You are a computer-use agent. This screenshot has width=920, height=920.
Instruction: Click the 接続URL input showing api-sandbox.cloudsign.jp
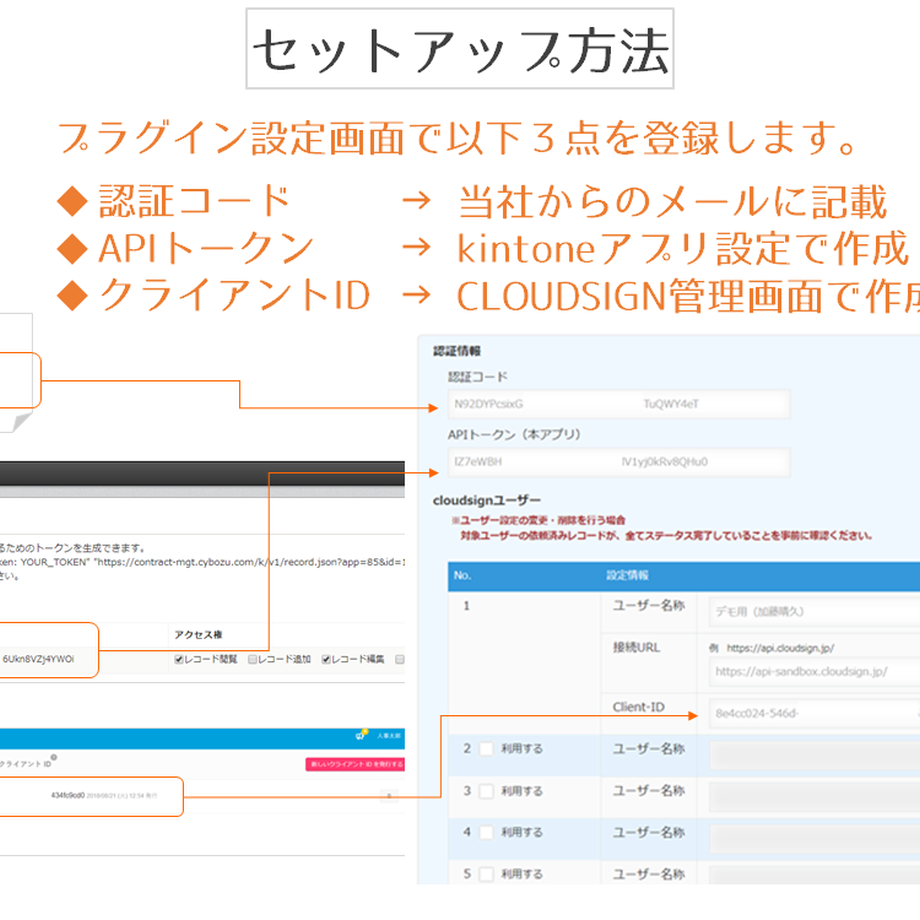[814, 672]
